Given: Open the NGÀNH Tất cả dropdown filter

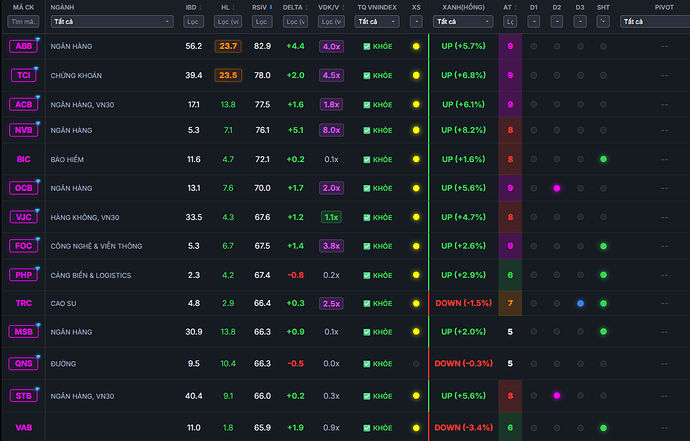Looking at the screenshot, I should click(112, 22).
